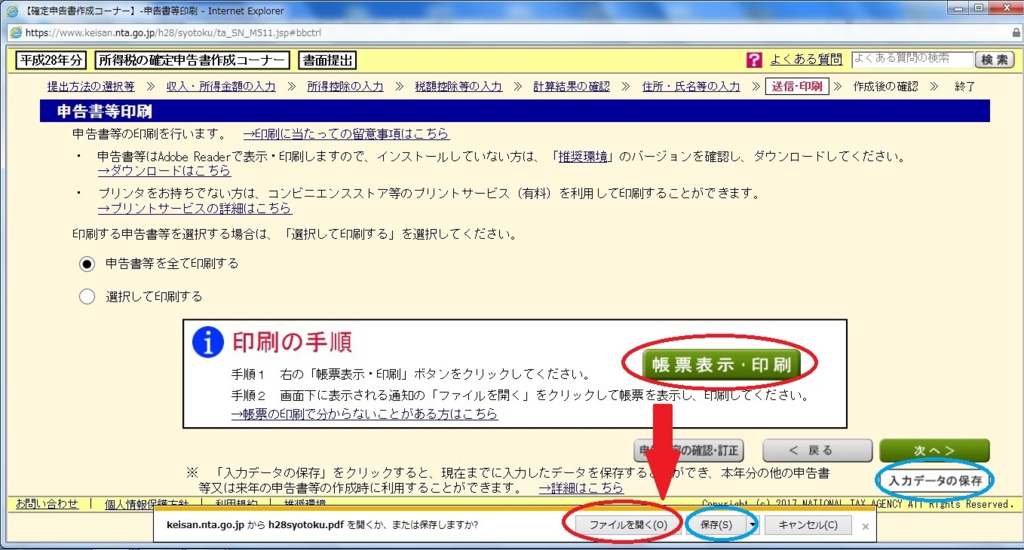The width and height of the screenshot is (1024, 550).
Task: Click the 検索 search button
Action: pyautogui.click(x=995, y=59)
